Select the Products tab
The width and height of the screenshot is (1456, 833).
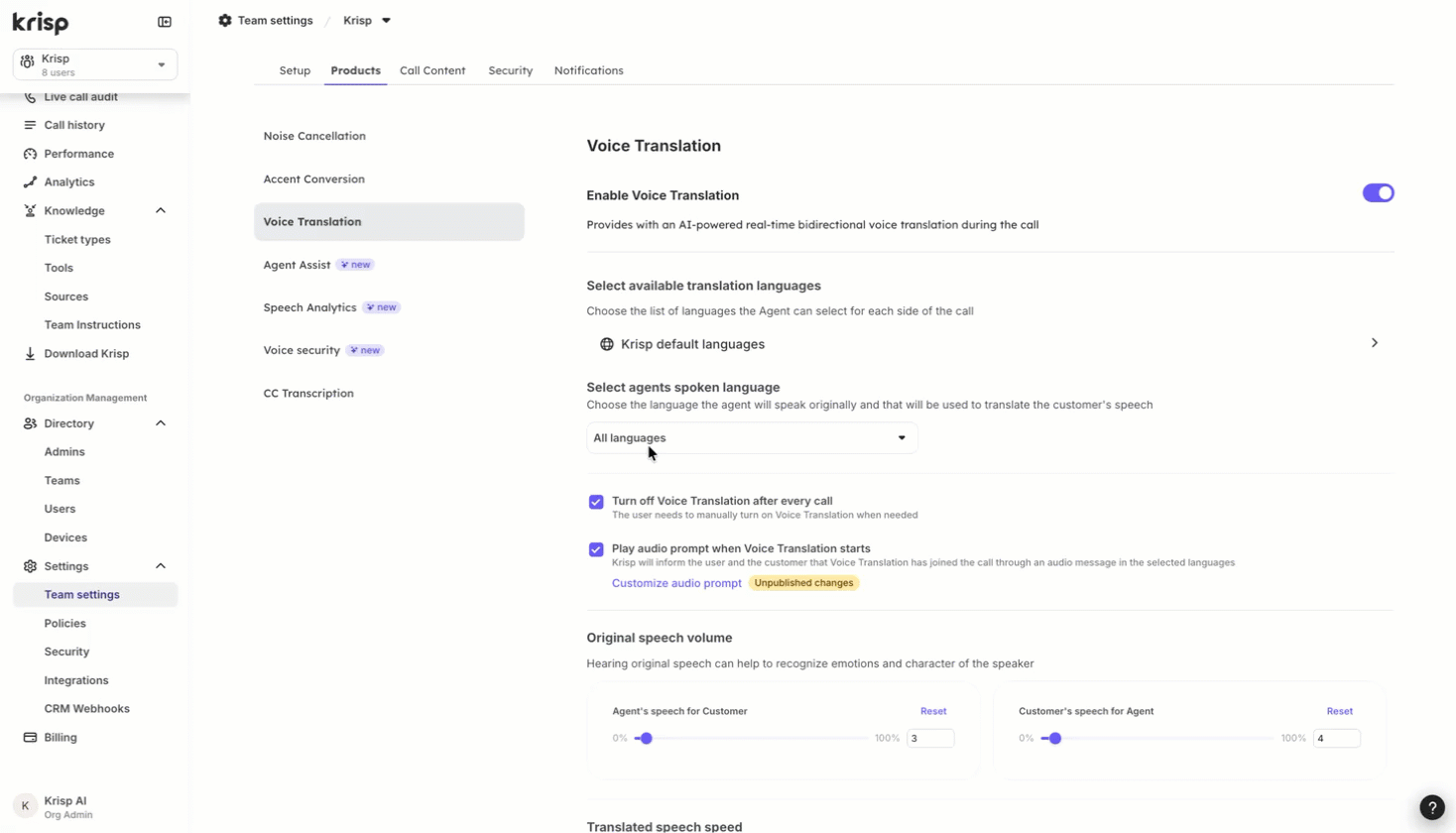[356, 70]
